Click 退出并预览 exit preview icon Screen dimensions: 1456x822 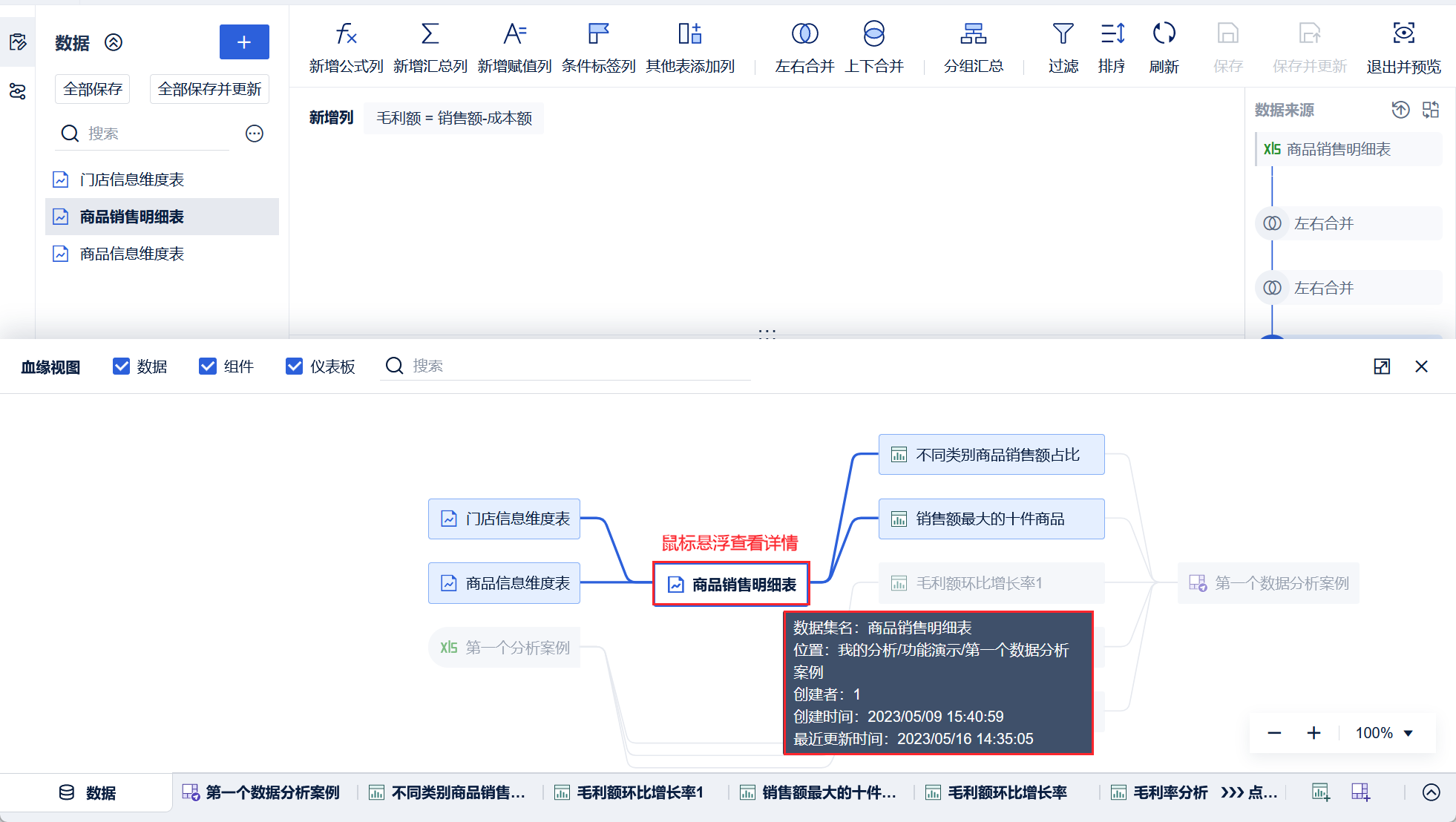[x=1403, y=34]
